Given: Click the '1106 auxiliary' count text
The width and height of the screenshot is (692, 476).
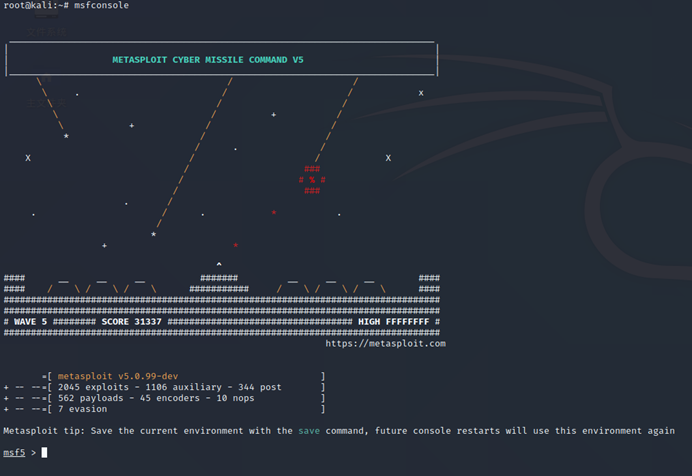Looking at the screenshot, I should pos(184,387).
